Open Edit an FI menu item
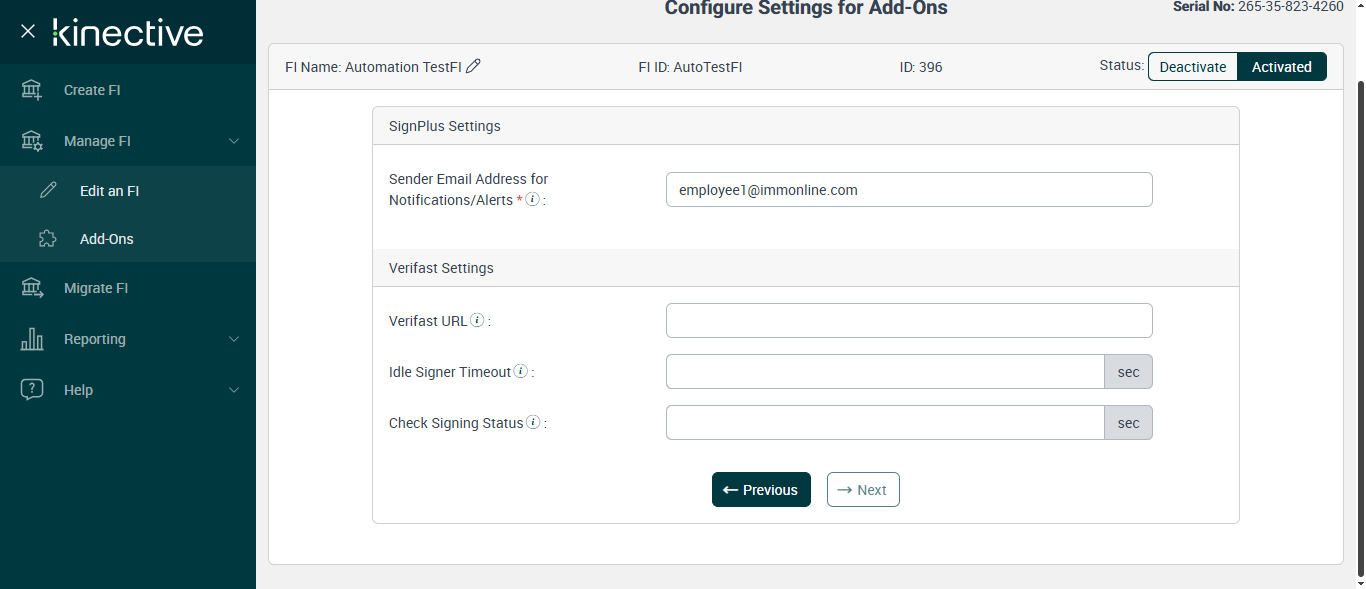 pos(109,191)
